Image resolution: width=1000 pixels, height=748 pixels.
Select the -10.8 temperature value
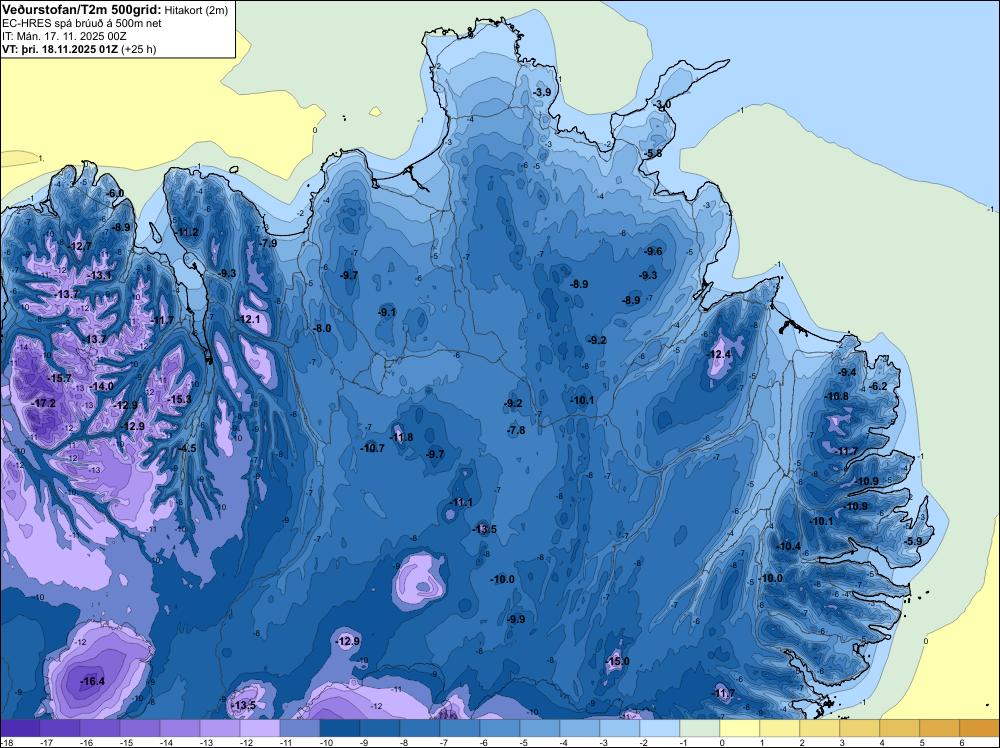[x=837, y=396]
